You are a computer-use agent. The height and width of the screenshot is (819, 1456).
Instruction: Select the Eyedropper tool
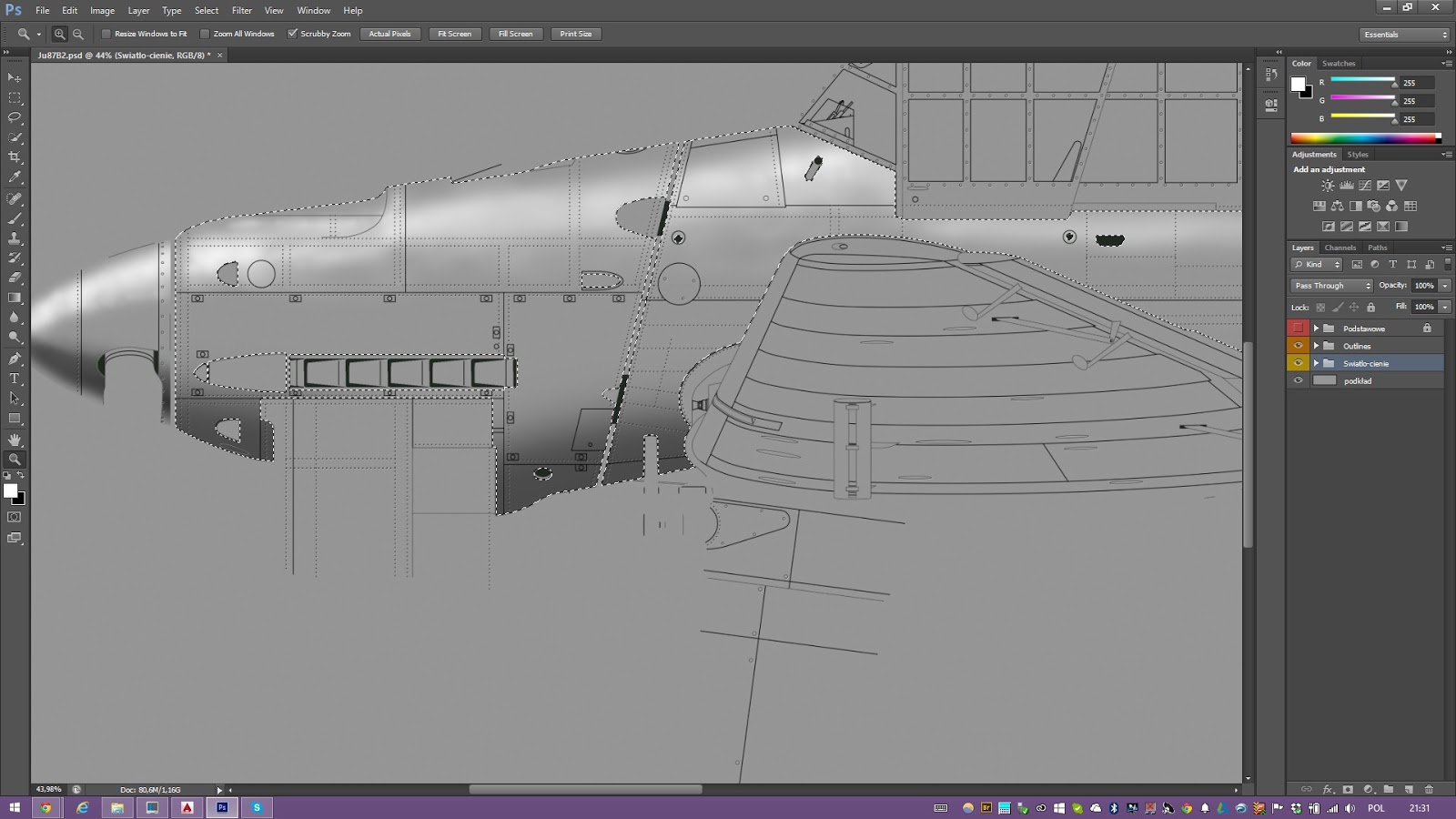(x=15, y=177)
